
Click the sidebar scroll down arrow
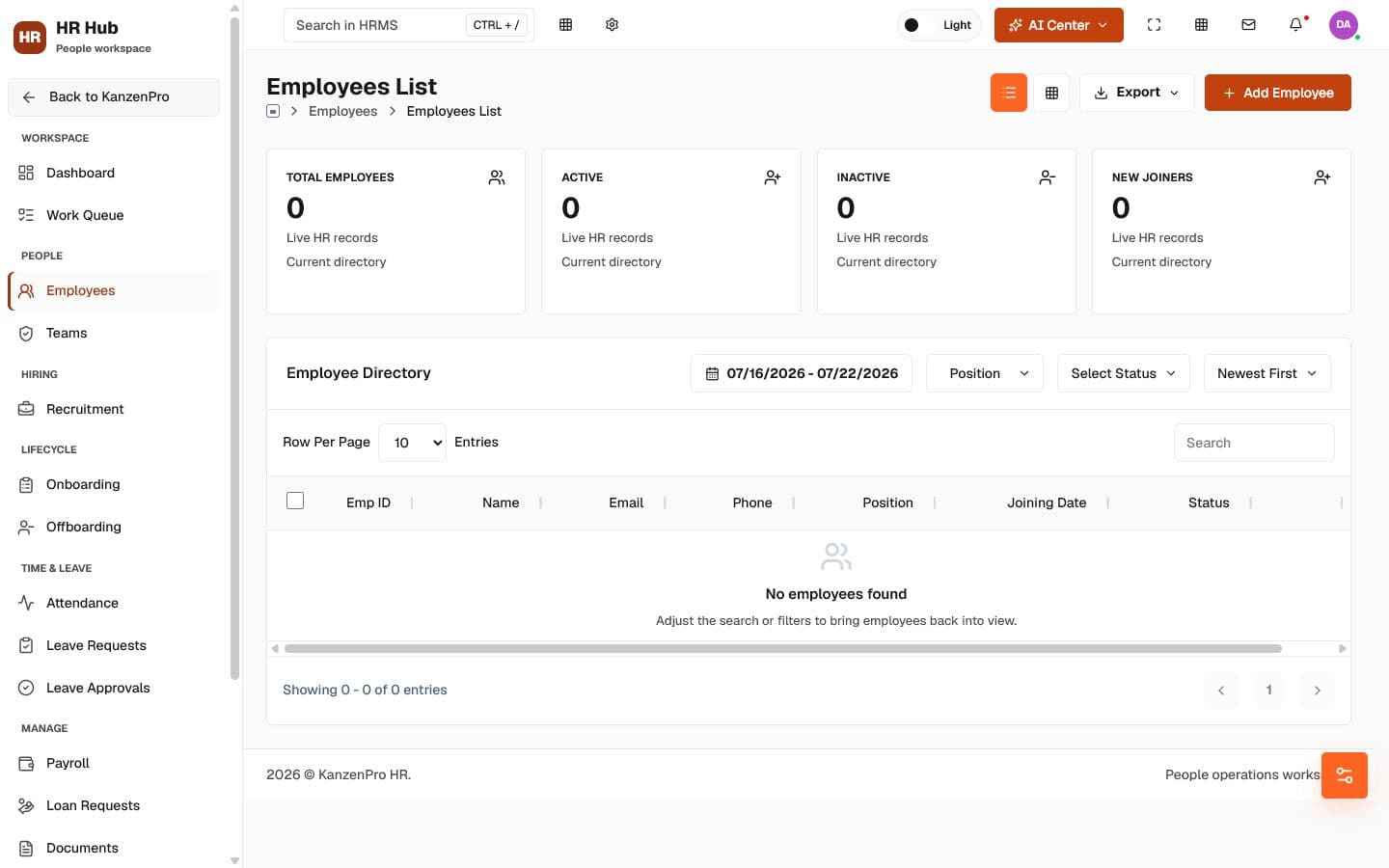(234, 860)
